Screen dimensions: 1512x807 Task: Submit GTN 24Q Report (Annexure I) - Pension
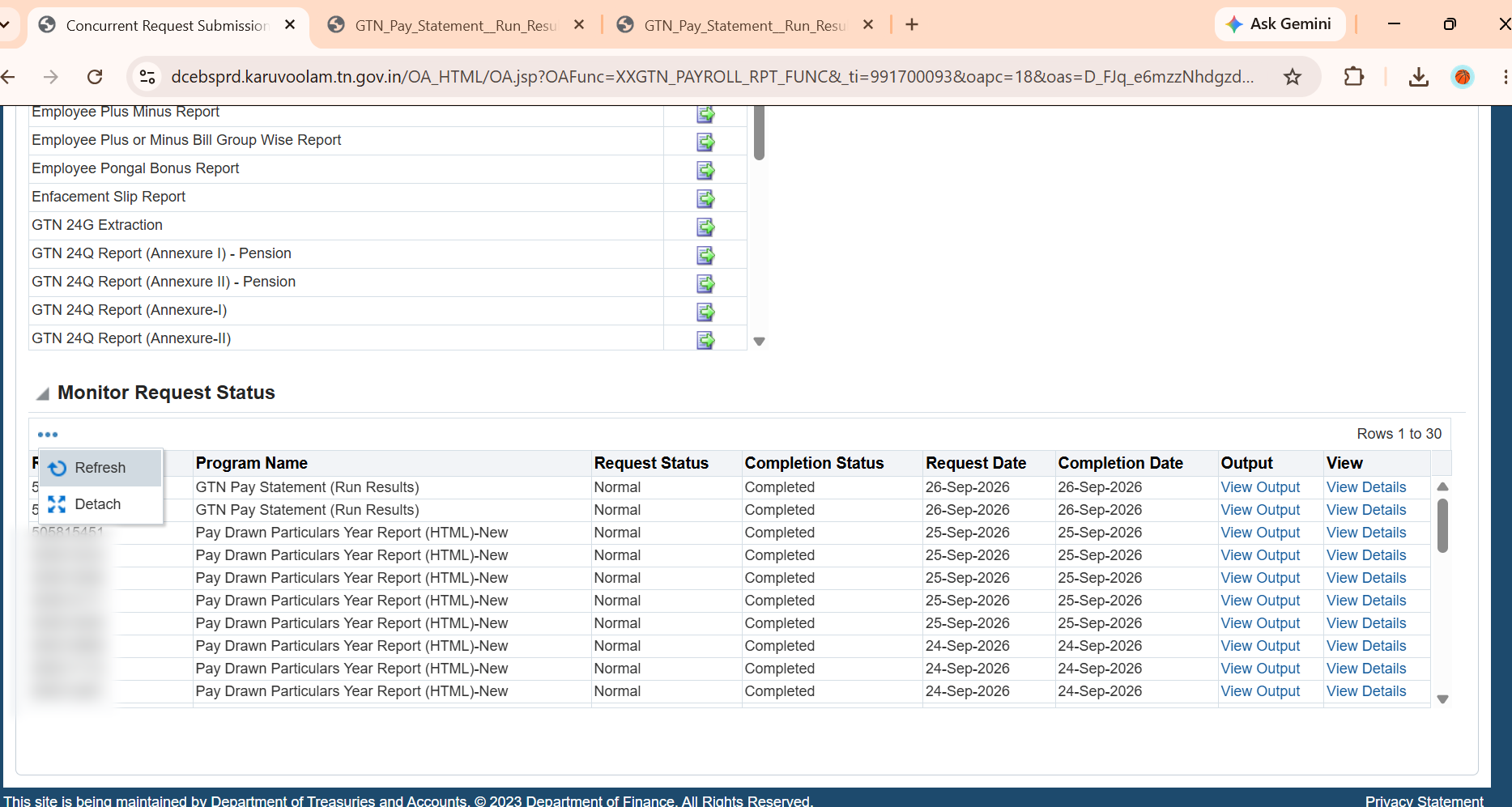pos(705,255)
